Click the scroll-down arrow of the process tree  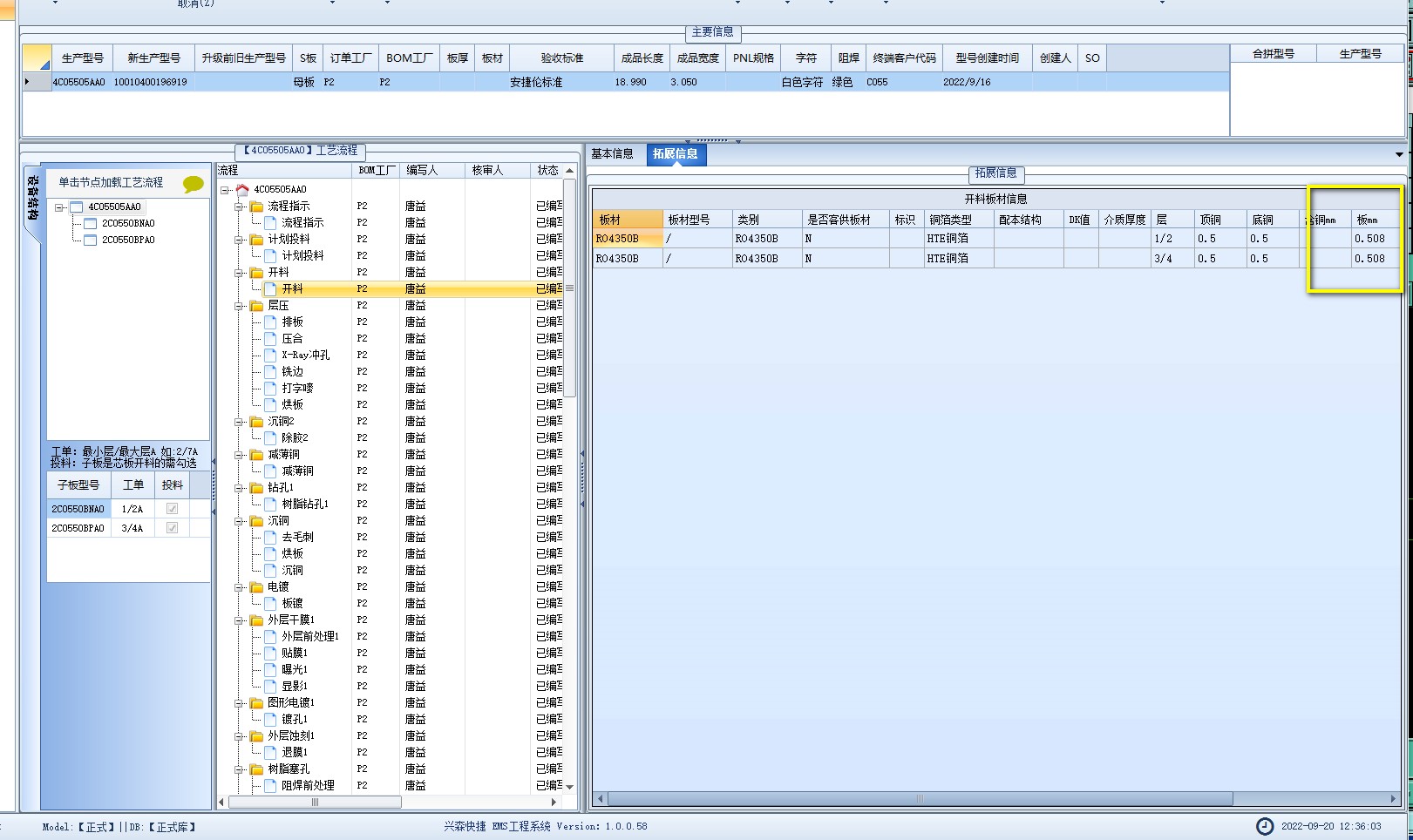click(x=570, y=787)
